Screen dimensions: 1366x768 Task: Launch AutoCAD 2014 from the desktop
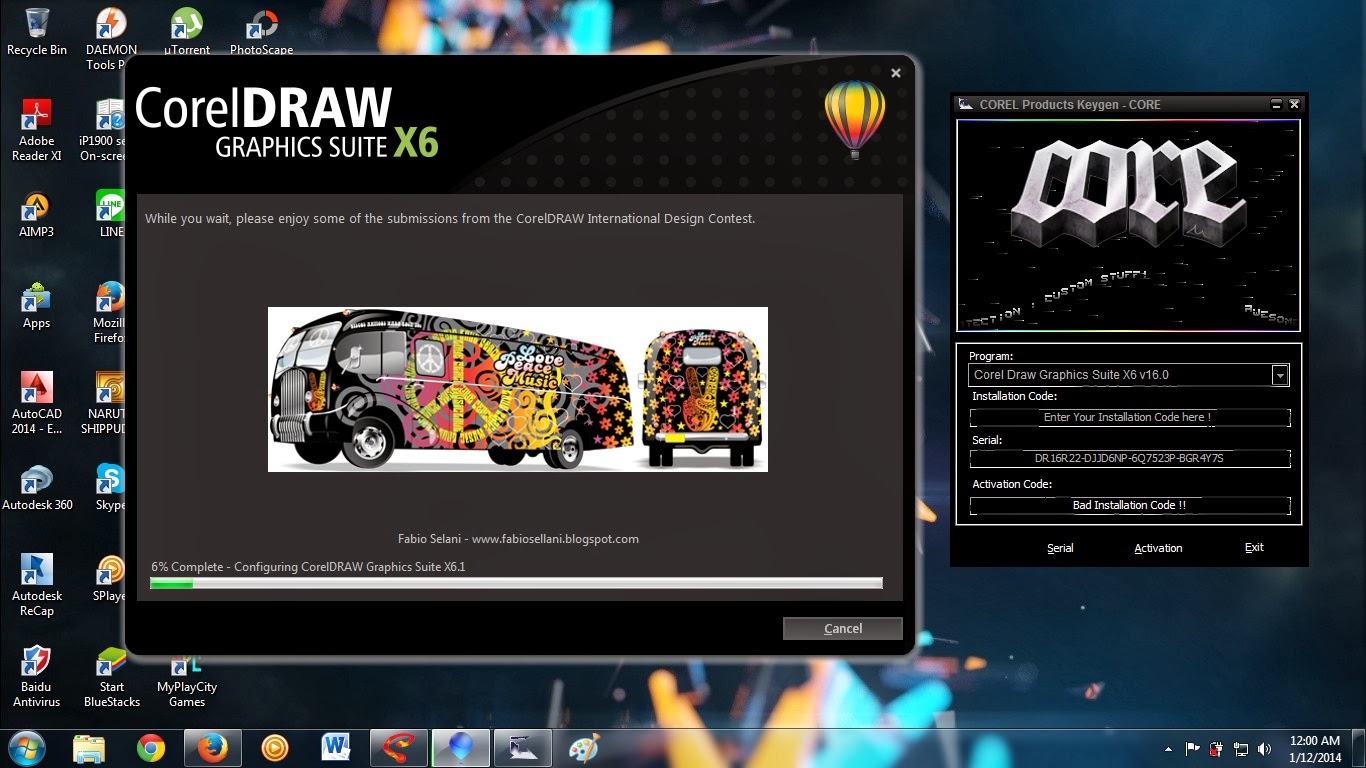(x=36, y=385)
